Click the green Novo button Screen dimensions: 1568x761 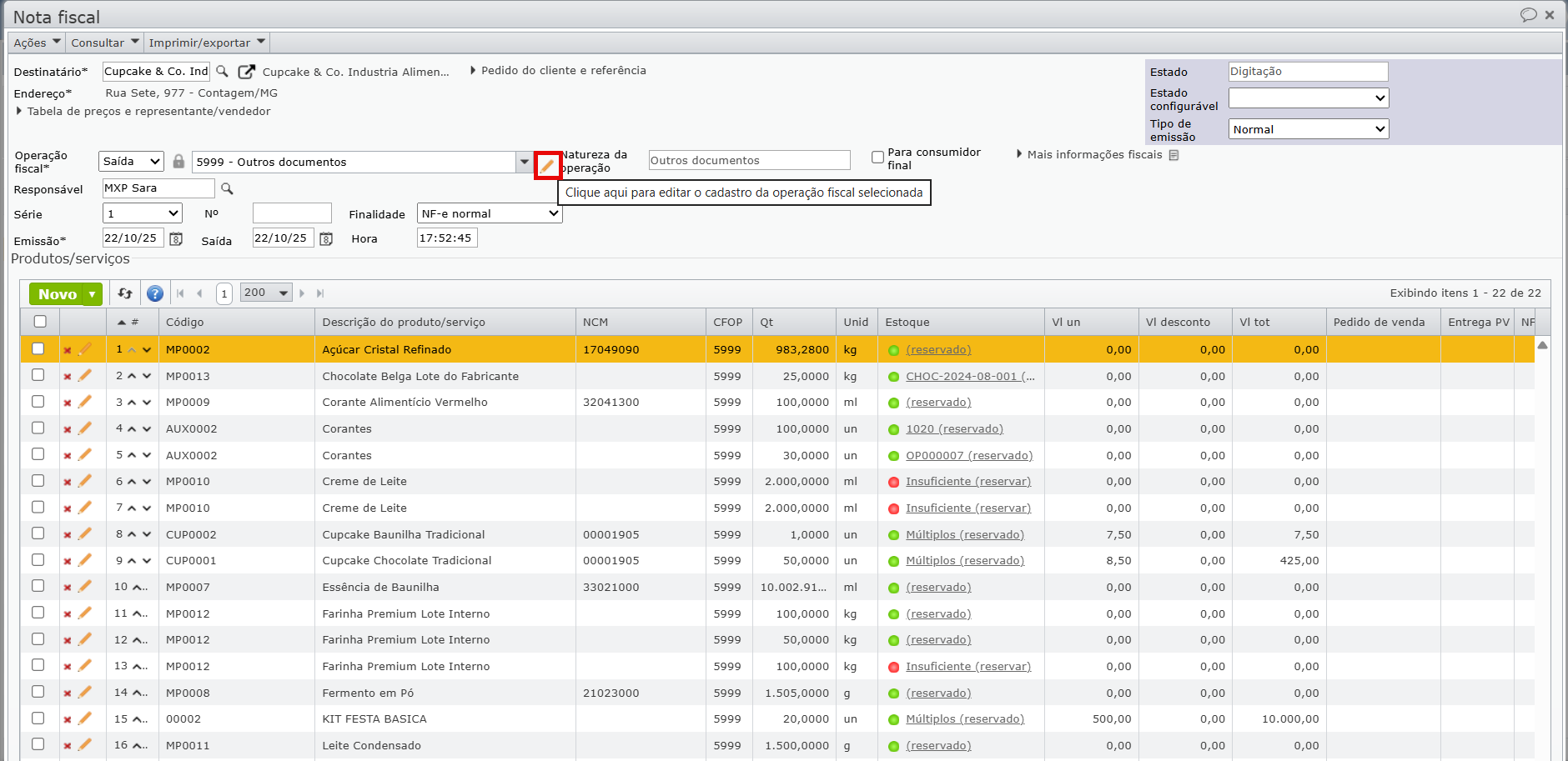[x=57, y=294]
